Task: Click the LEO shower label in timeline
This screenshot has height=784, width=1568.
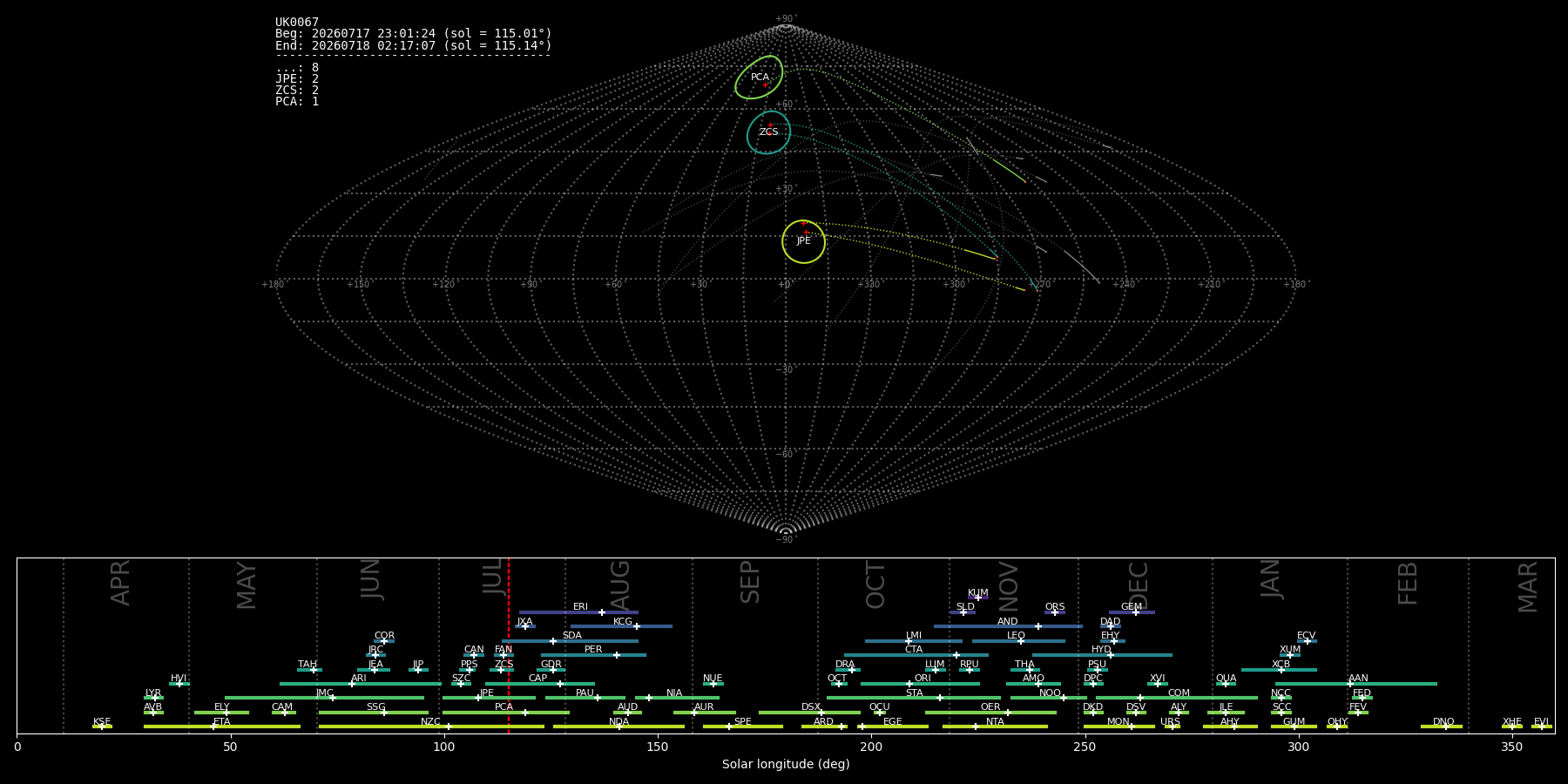Action: coord(1017,636)
